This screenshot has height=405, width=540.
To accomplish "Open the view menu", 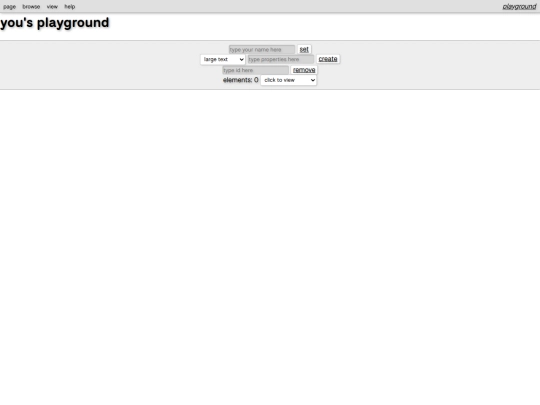I will click(x=52, y=7).
